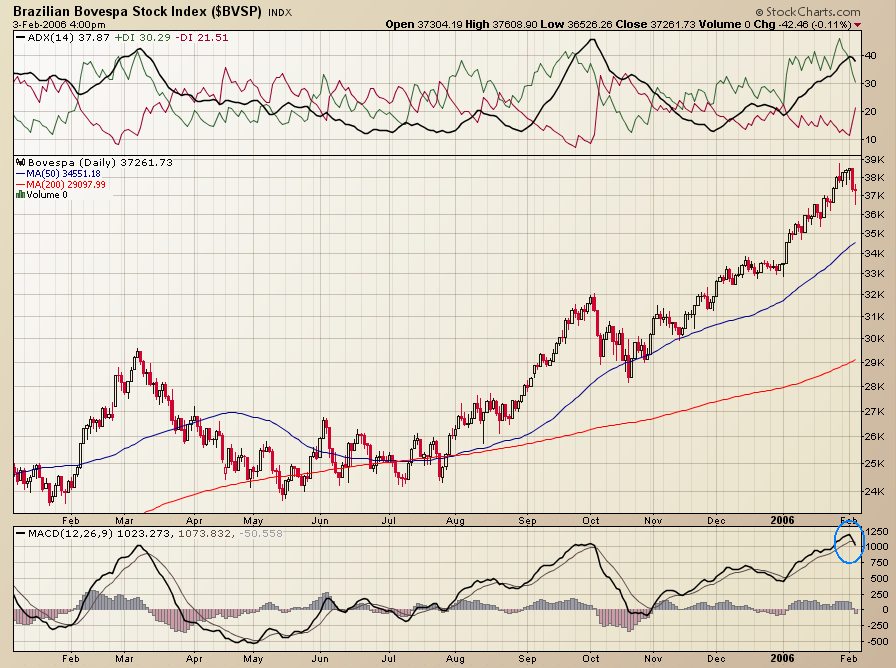Screen dimensions: 896x668
Task: Select the High 37608.90 value
Action: tap(501, 24)
